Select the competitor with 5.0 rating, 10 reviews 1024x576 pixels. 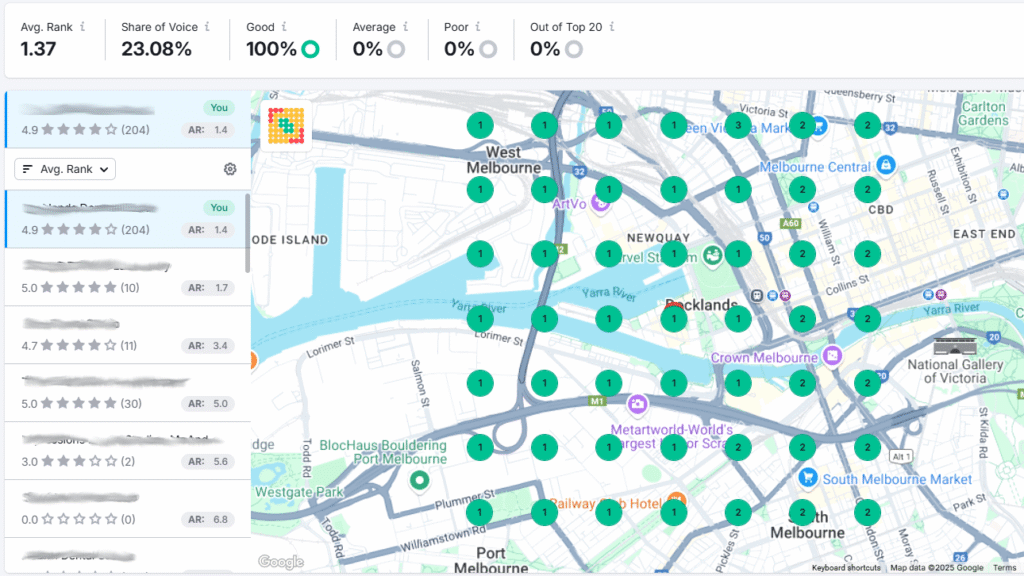pos(125,277)
